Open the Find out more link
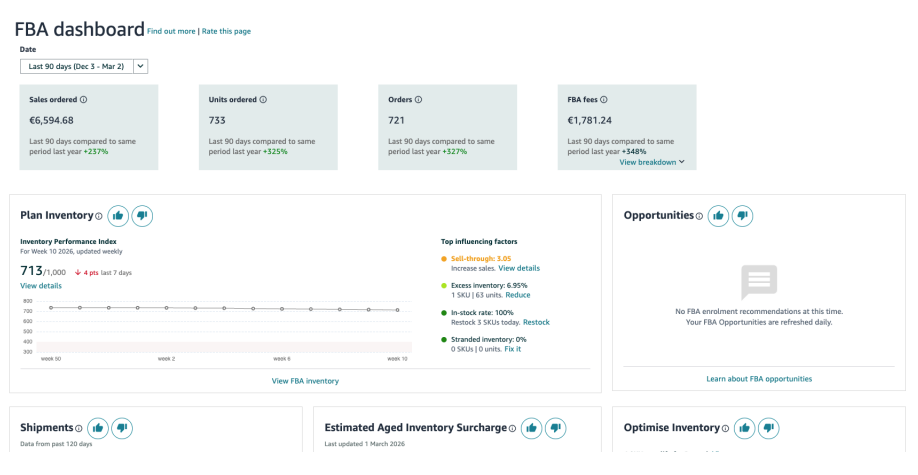Viewport: 918px width, 475px height. [171, 32]
